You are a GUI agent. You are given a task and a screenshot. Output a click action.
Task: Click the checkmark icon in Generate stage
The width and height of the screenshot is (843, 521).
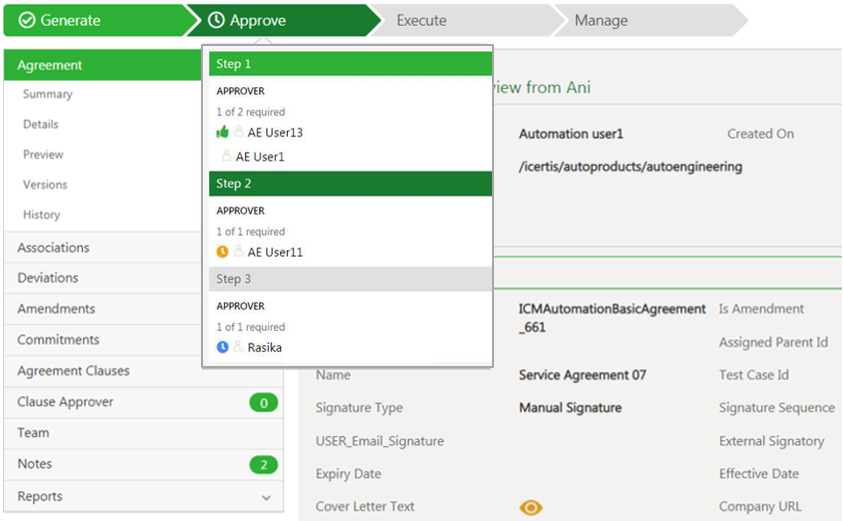point(27,20)
